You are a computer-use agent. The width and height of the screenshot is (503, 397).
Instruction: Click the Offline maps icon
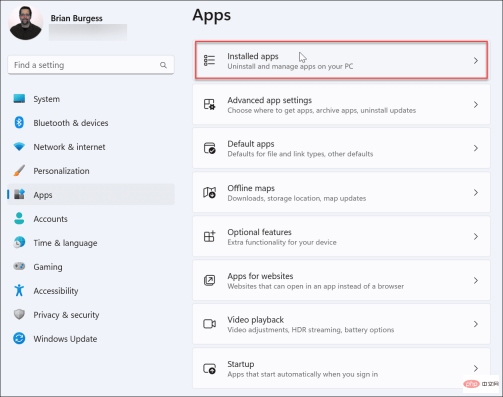pyautogui.click(x=209, y=192)
